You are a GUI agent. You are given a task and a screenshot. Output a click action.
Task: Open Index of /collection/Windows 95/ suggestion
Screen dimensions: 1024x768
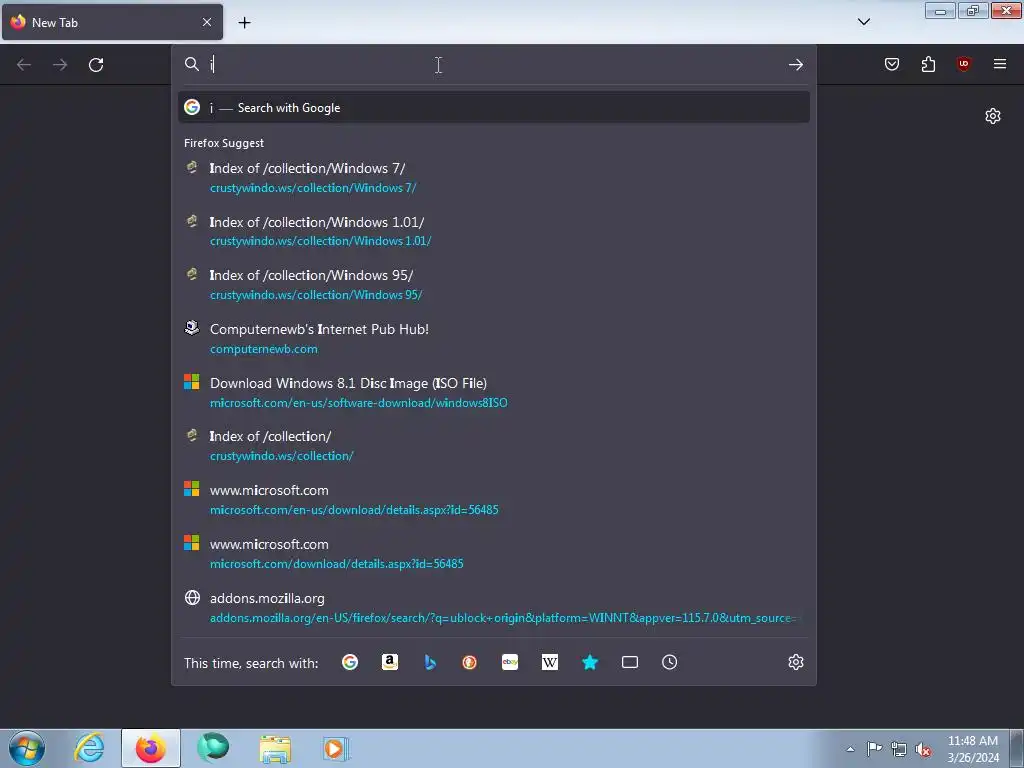tap(494, 285)
